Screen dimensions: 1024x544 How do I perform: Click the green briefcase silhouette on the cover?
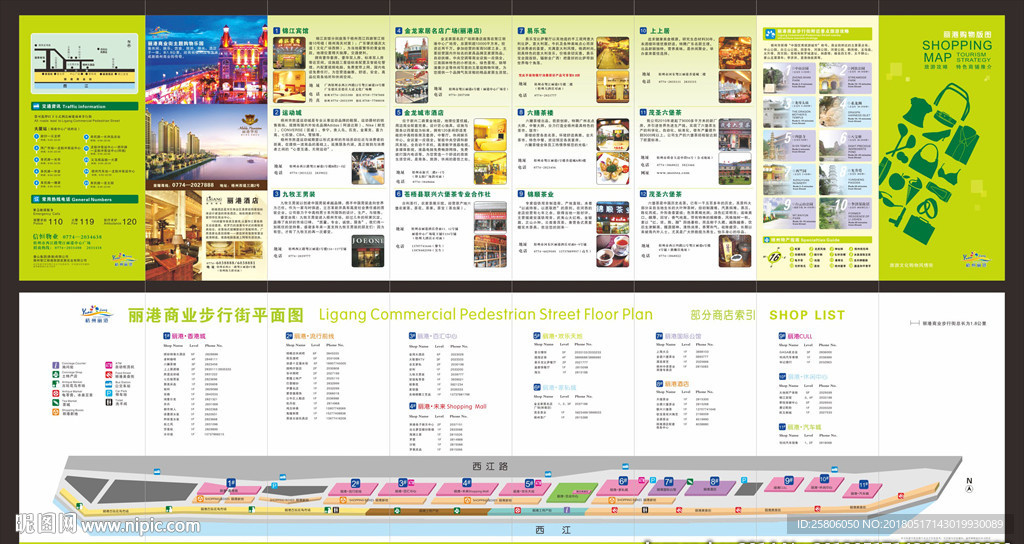[920, 228]
